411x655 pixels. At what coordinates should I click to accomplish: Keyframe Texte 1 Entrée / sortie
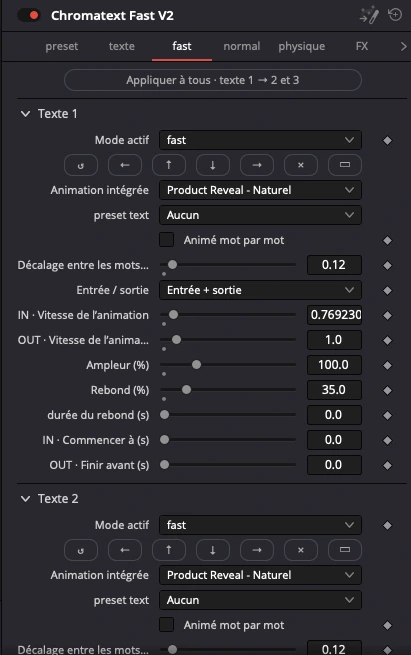coord(387,290)
